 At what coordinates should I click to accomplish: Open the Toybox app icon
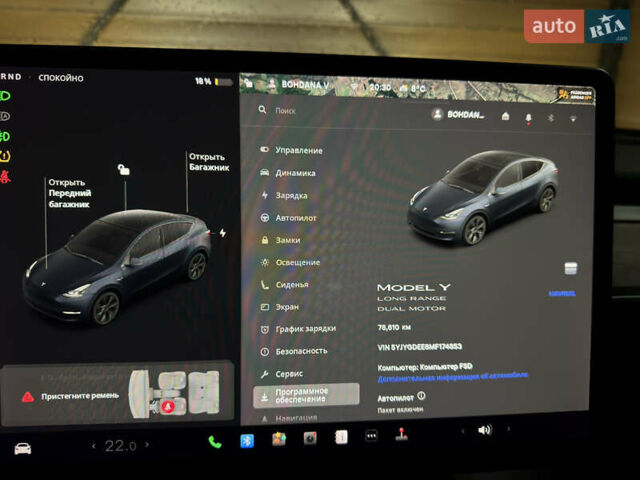(x=279, y=439)
